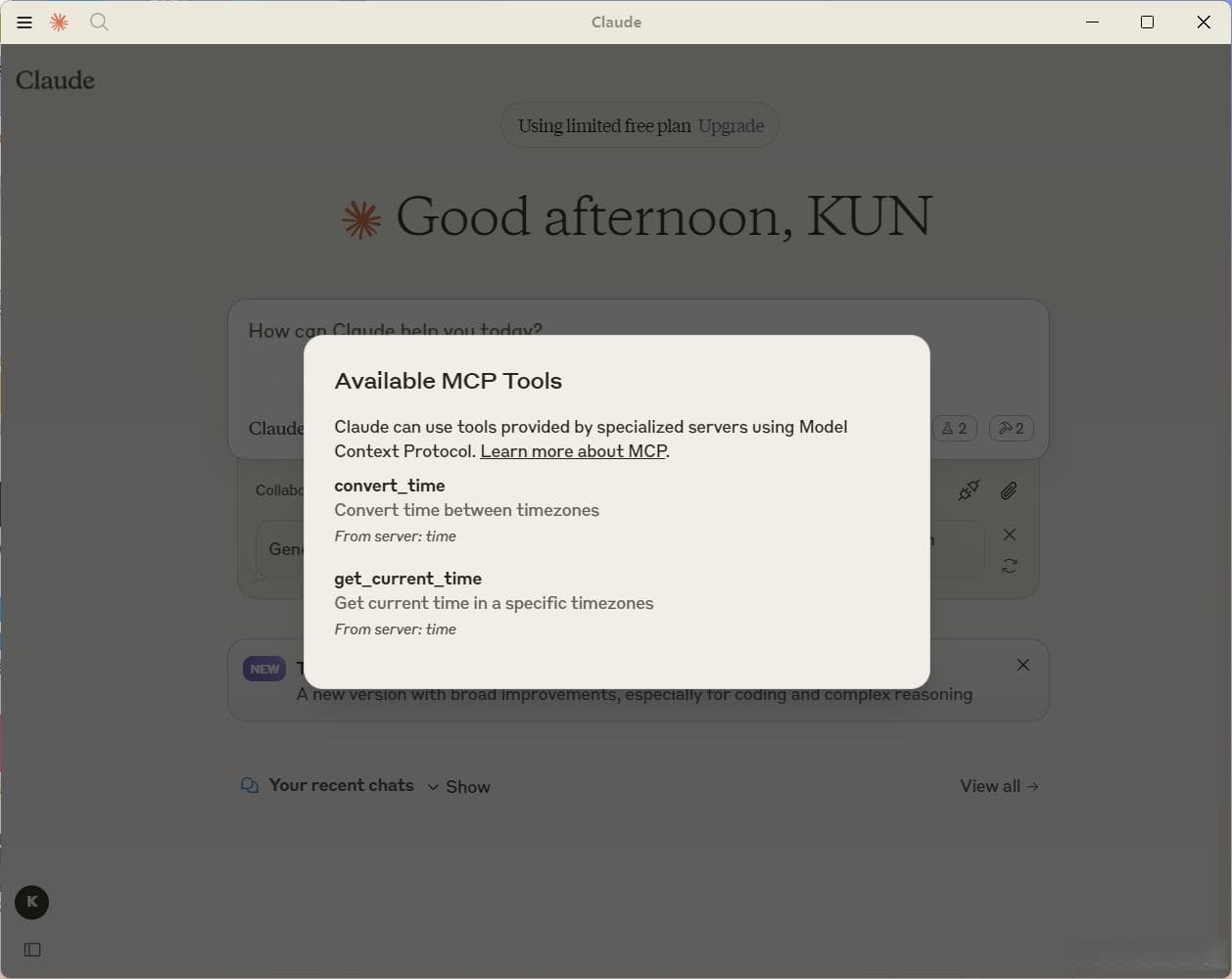
Task: Click the NEW badge on banner
Action: click(x=264, y=669)
